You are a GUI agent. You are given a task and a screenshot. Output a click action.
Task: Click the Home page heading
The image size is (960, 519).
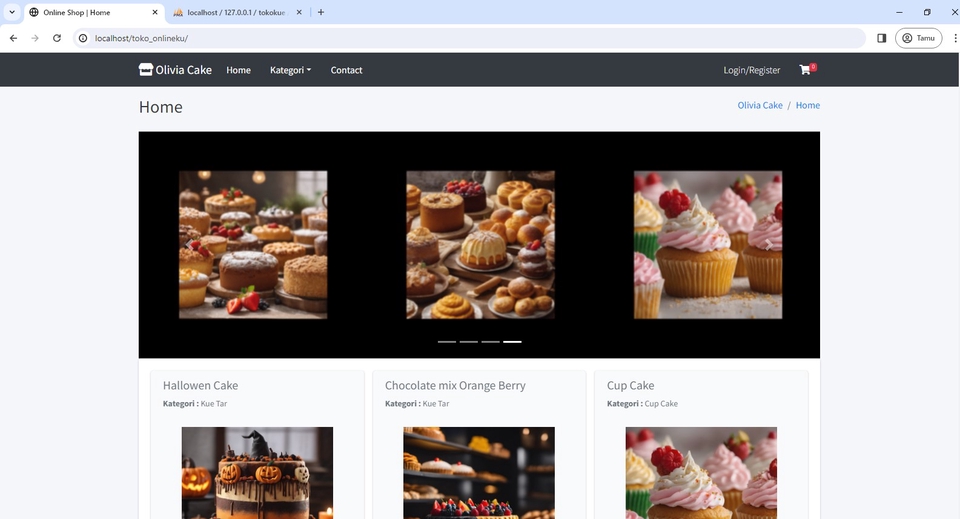coord(160,107)
